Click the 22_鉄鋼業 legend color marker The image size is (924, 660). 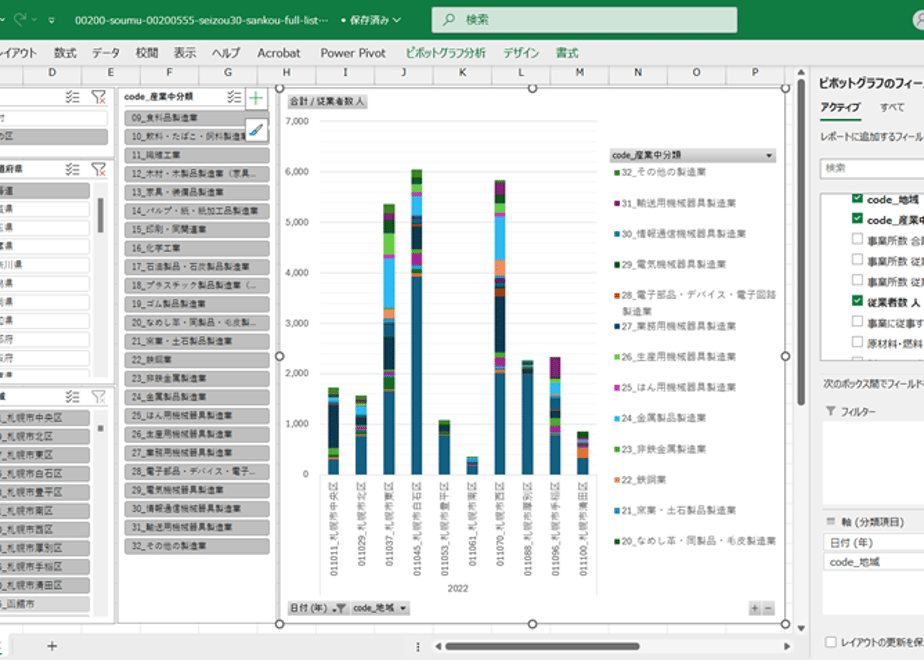click(617, 480)
